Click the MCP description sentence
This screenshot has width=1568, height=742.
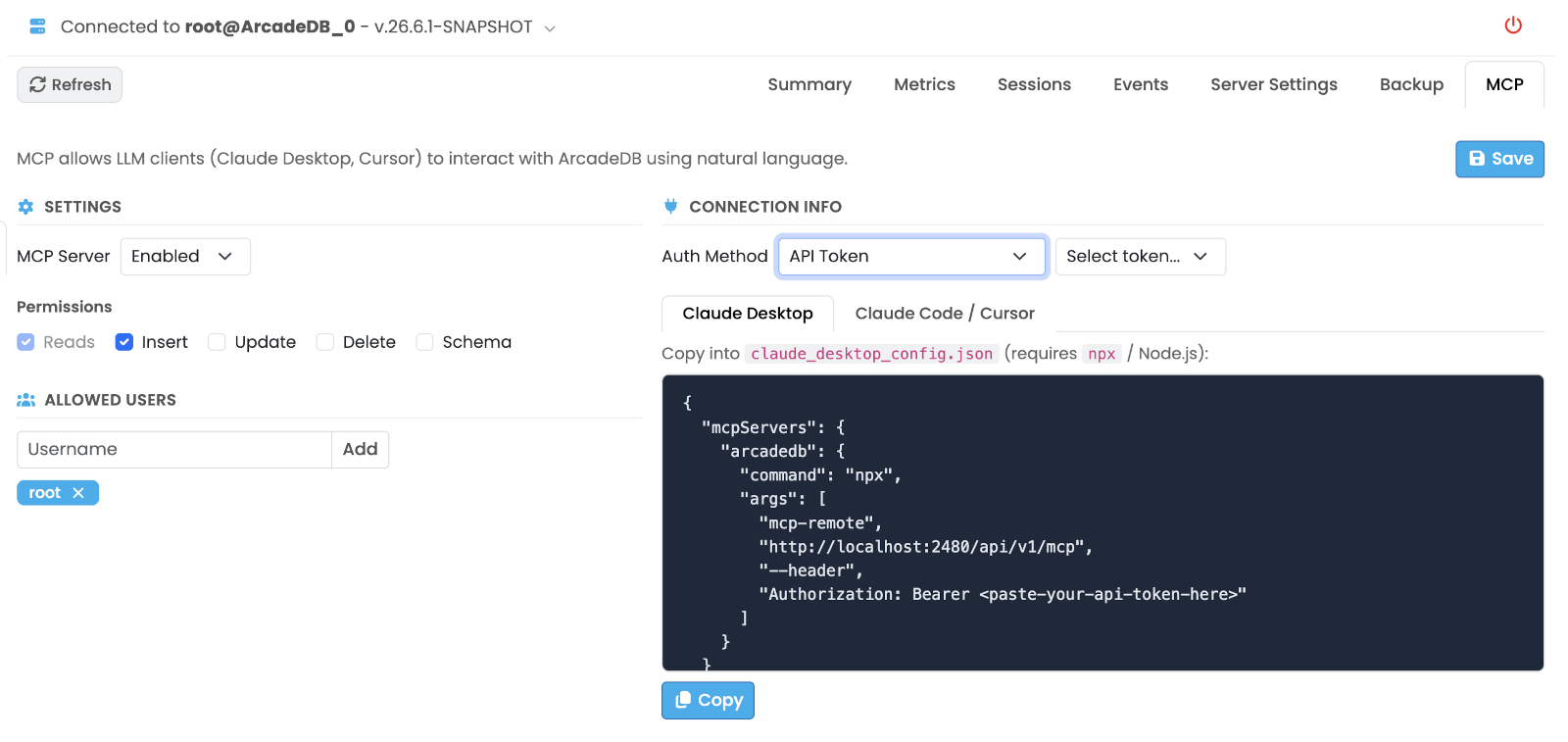432,159
